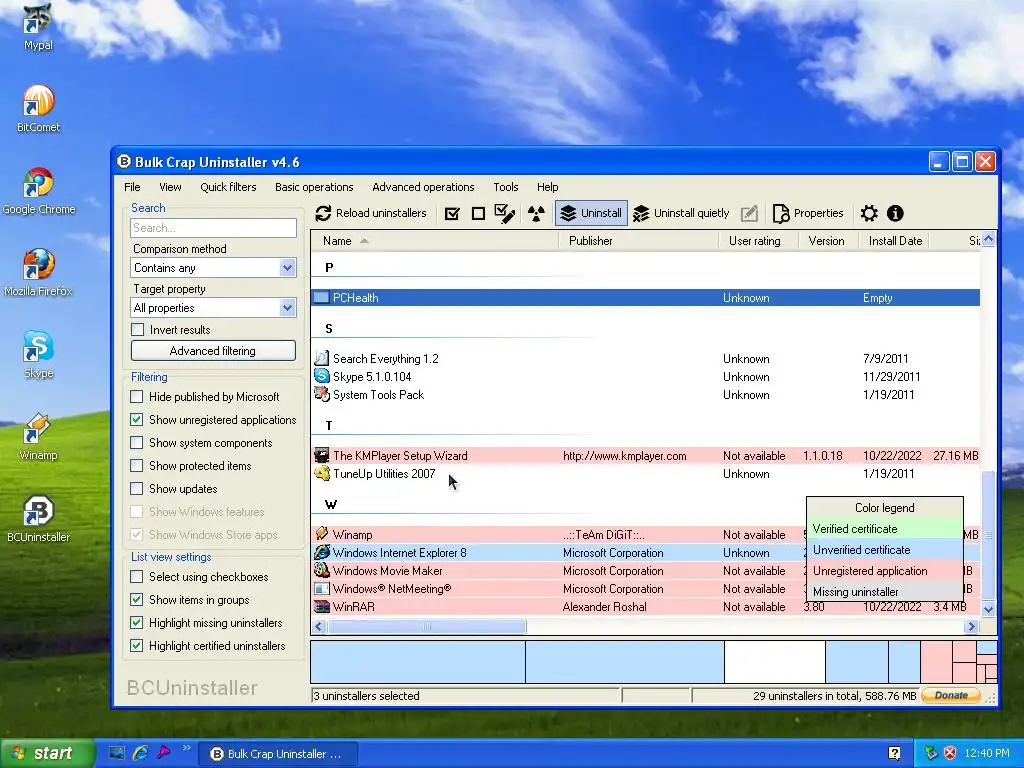
Task: Click the Reload uninstallers icon
Action: tap(323, 214)
